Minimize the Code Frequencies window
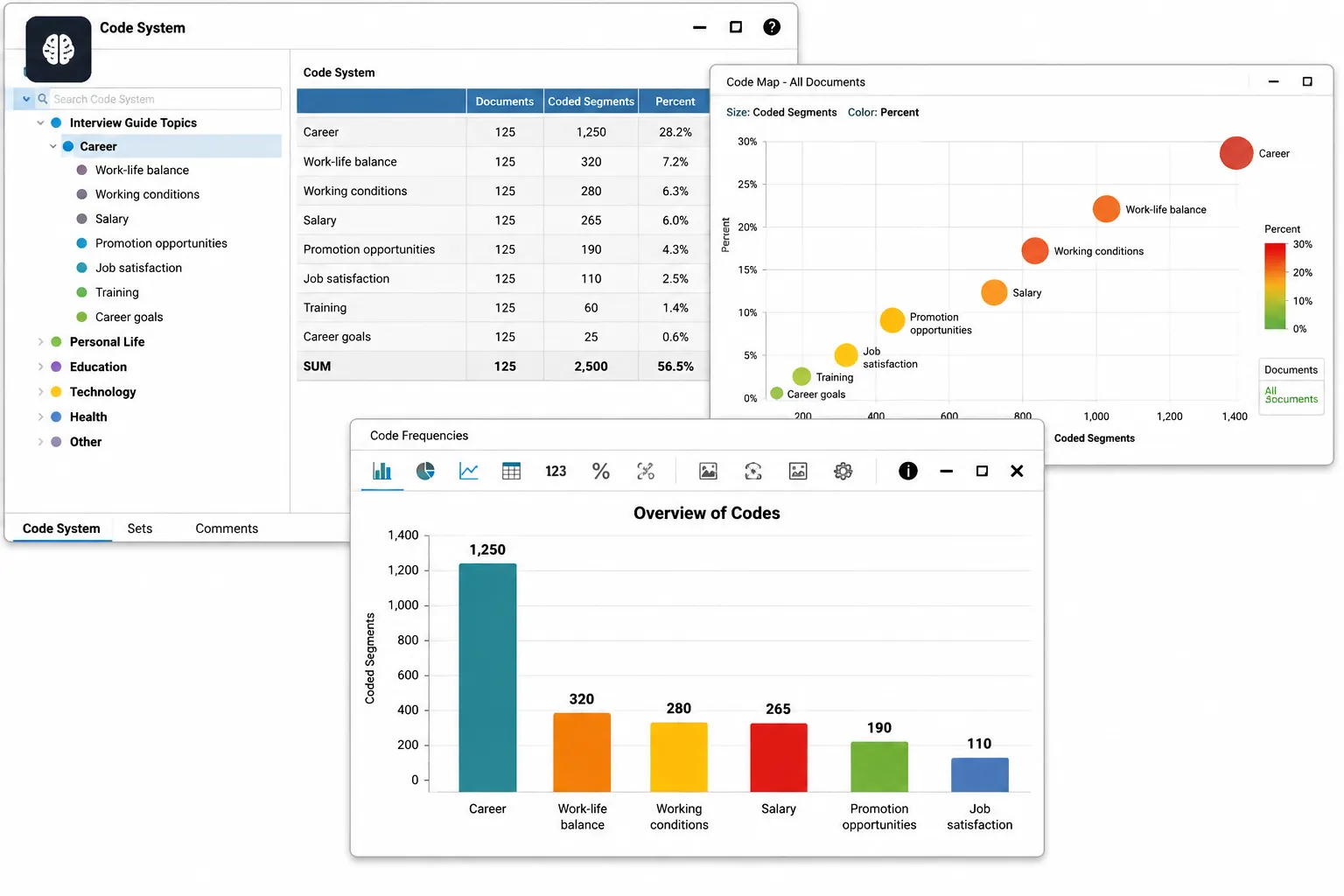Viewport: 1344px width, 896px height. coord(946,471)
